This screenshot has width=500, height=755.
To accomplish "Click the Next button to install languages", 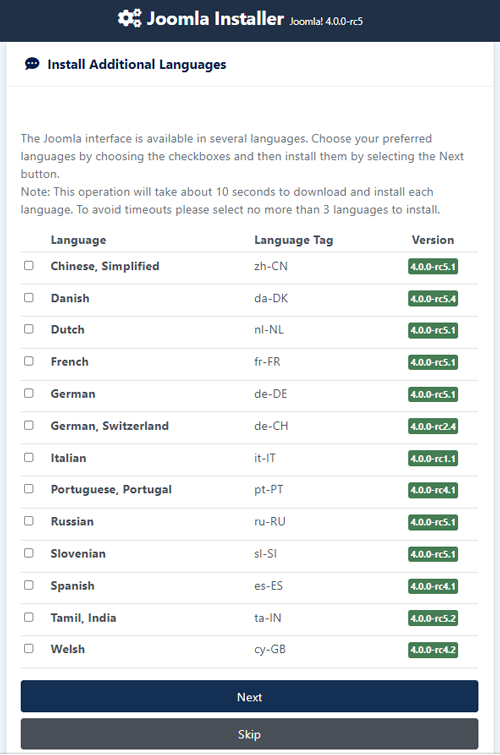I will [250, 696].
